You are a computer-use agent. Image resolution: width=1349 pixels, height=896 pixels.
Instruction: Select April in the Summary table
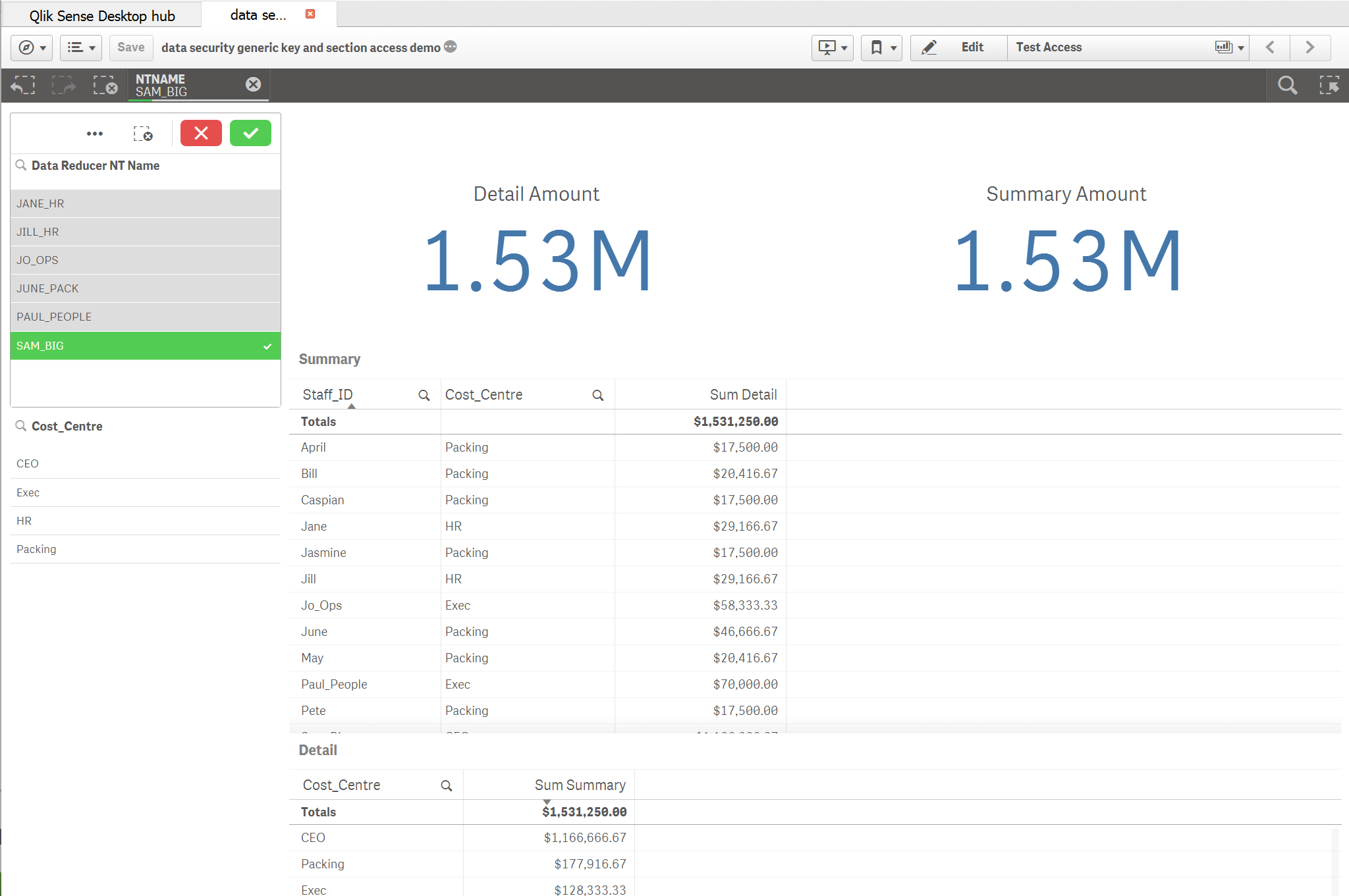tap(314, 447)
